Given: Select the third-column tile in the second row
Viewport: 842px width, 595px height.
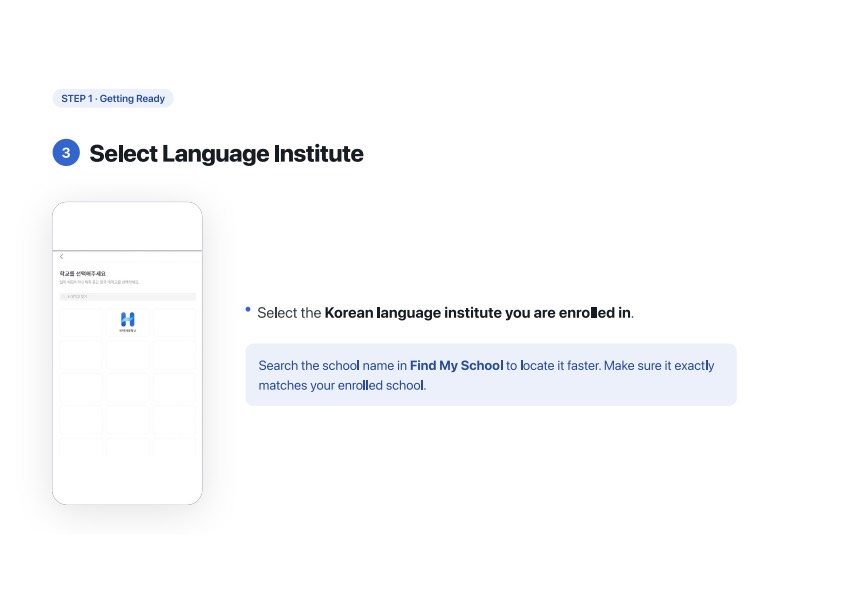Looking at the screenshot, I should (x=174, y=355).
